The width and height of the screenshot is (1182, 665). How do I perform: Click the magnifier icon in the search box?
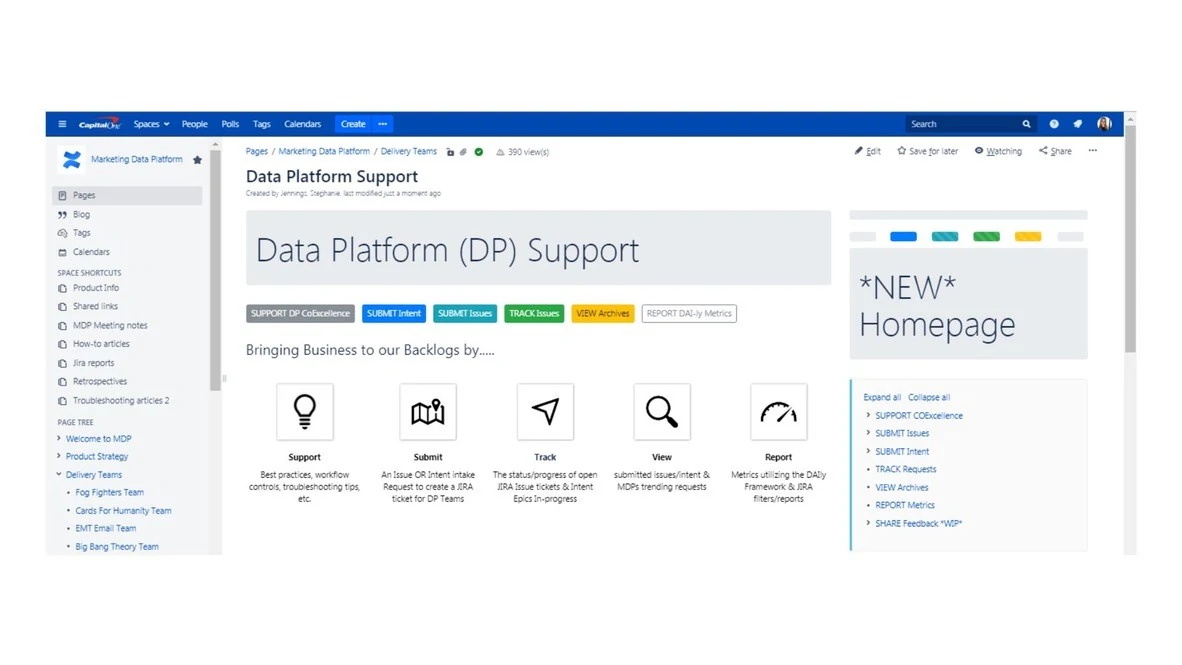[1026, 124]
